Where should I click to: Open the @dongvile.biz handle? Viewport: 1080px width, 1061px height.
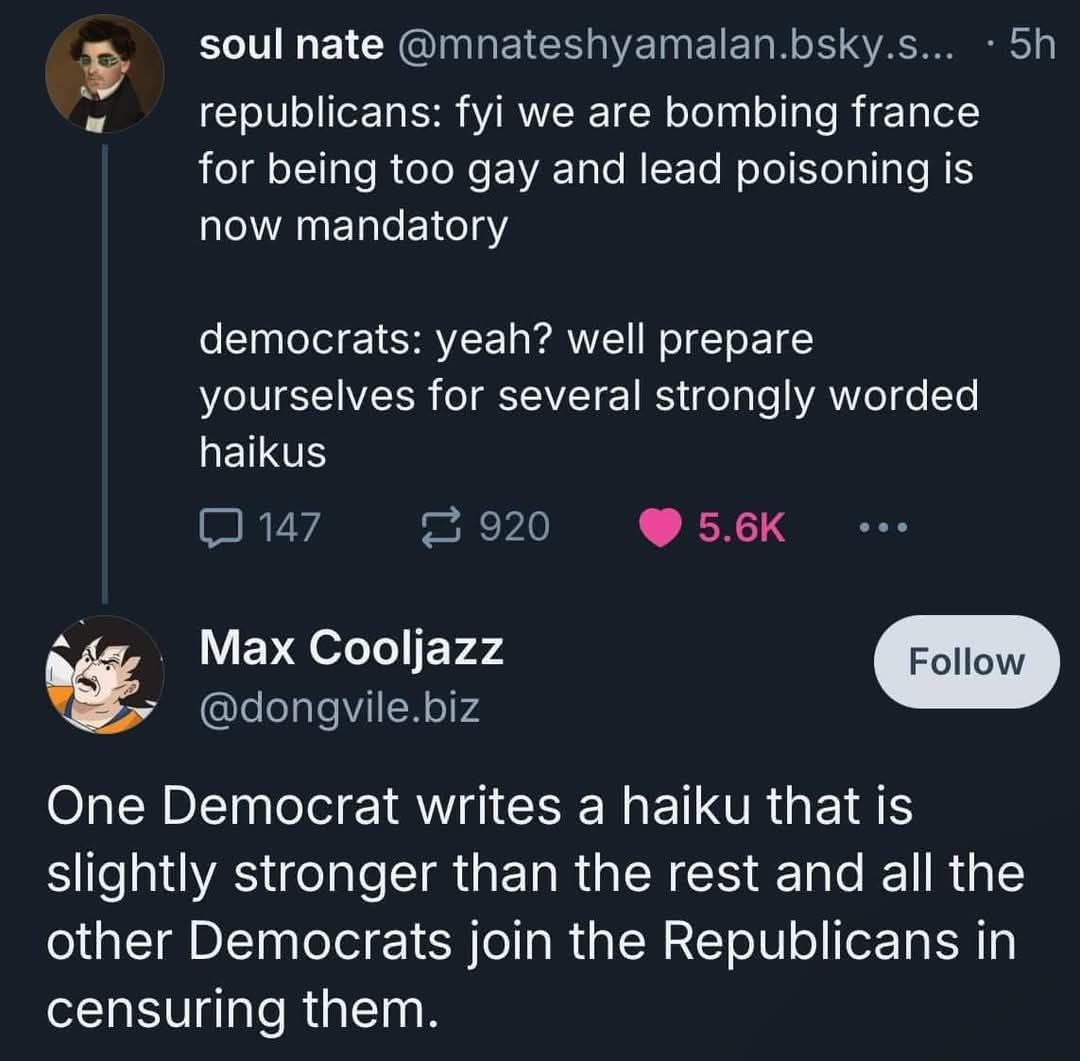340,708
